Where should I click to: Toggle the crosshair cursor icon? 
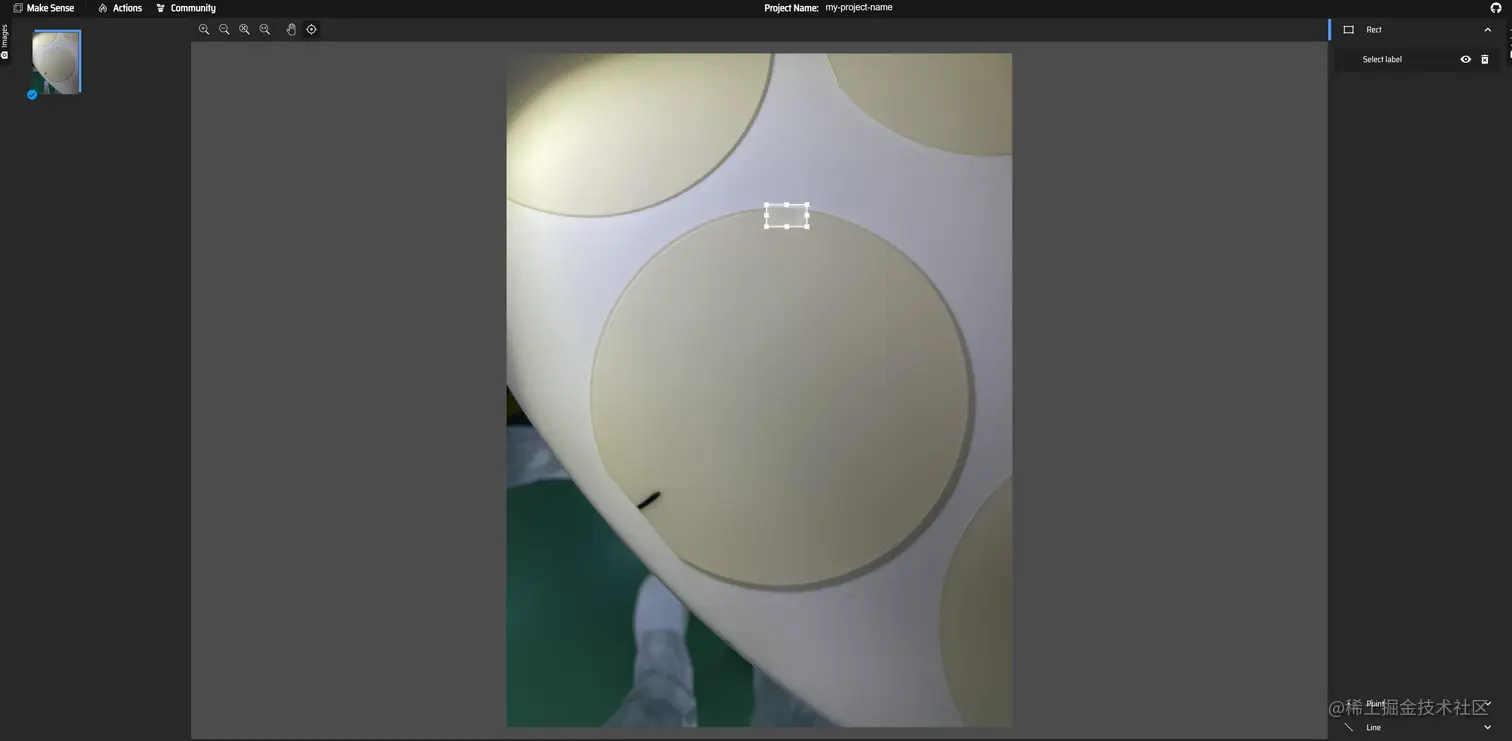pos(311,30)
